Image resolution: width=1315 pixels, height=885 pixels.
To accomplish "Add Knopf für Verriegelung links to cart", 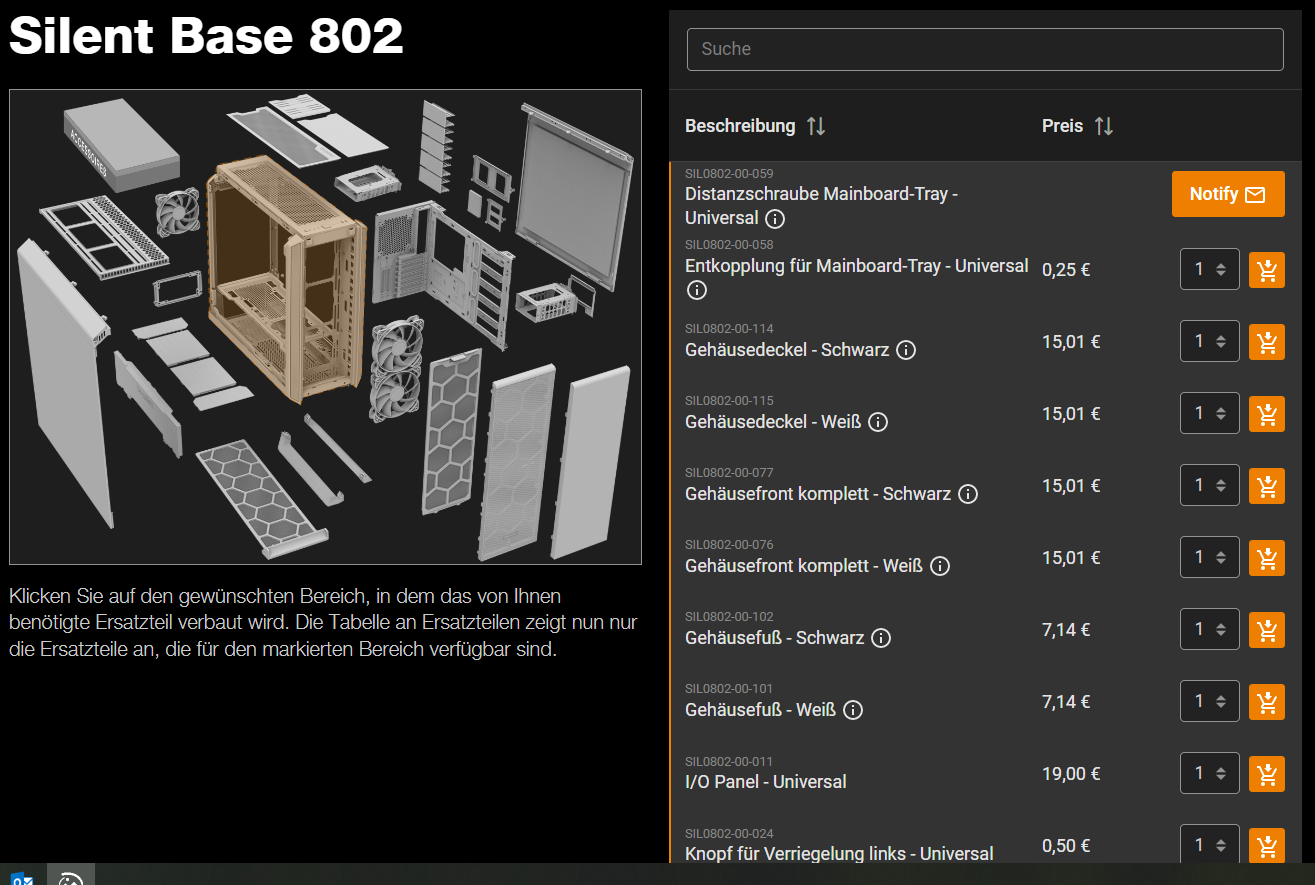I will [x=1267, y=846].
